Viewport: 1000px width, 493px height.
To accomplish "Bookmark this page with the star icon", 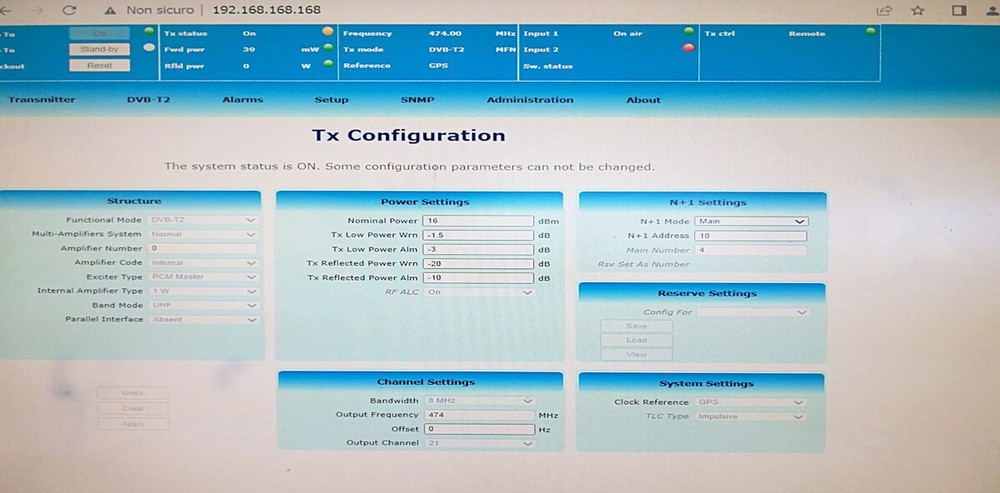I will pos(918,10).
